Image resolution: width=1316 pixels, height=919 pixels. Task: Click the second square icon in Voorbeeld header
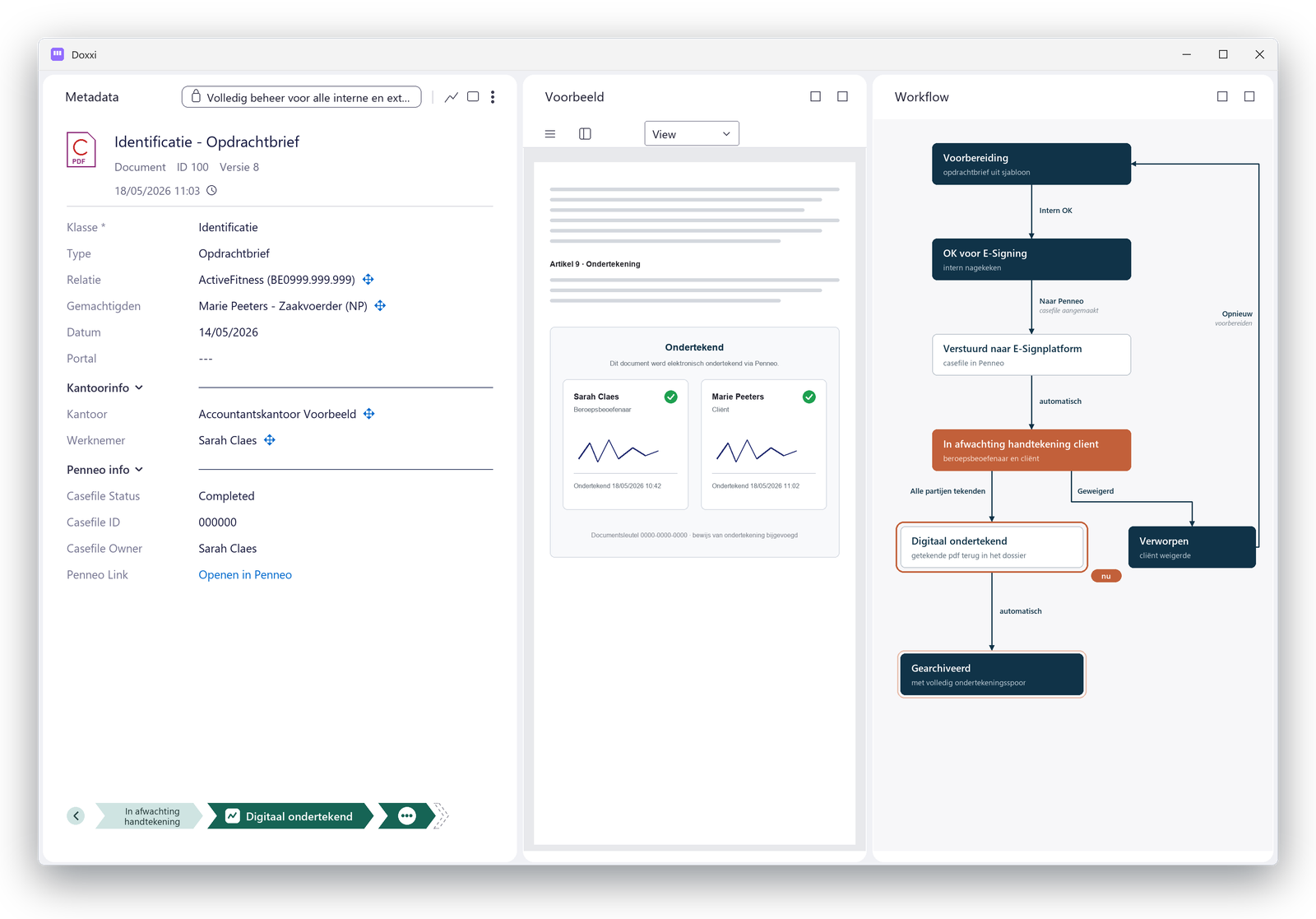pos(843,96)
